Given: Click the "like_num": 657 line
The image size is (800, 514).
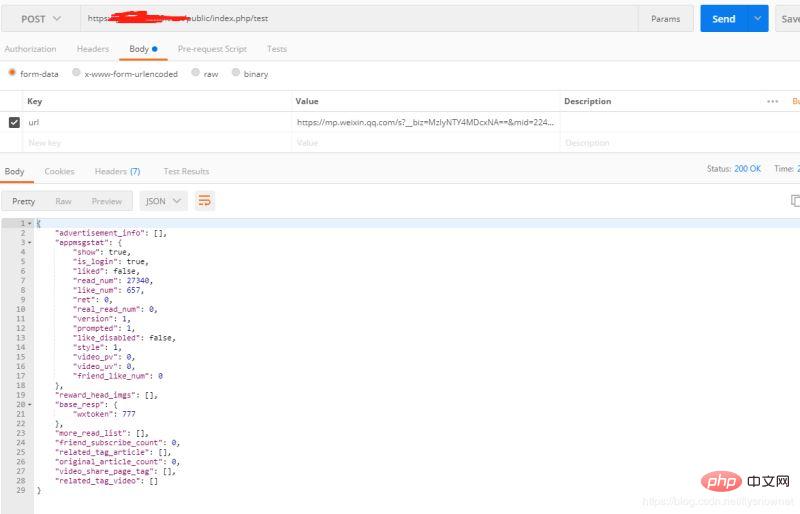Looking at the screenshot, I should coord(109,290).
